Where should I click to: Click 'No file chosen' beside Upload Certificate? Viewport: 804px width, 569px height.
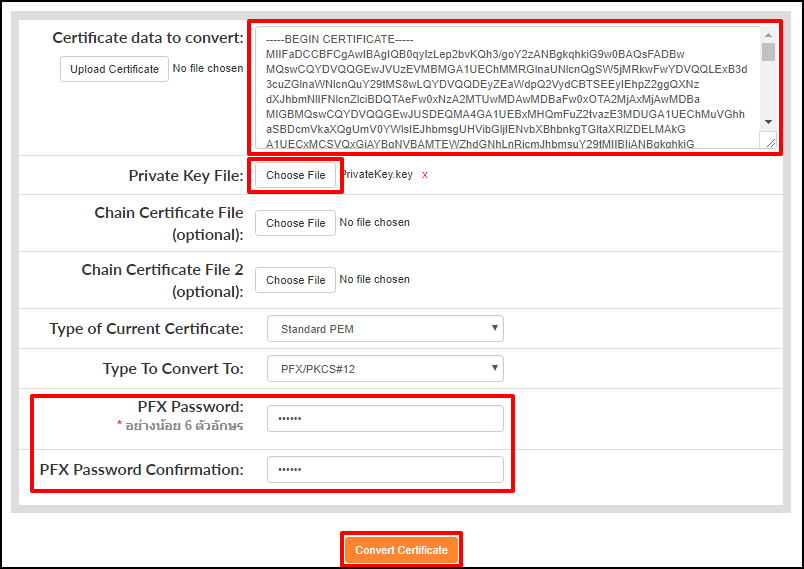coord(208,69)
